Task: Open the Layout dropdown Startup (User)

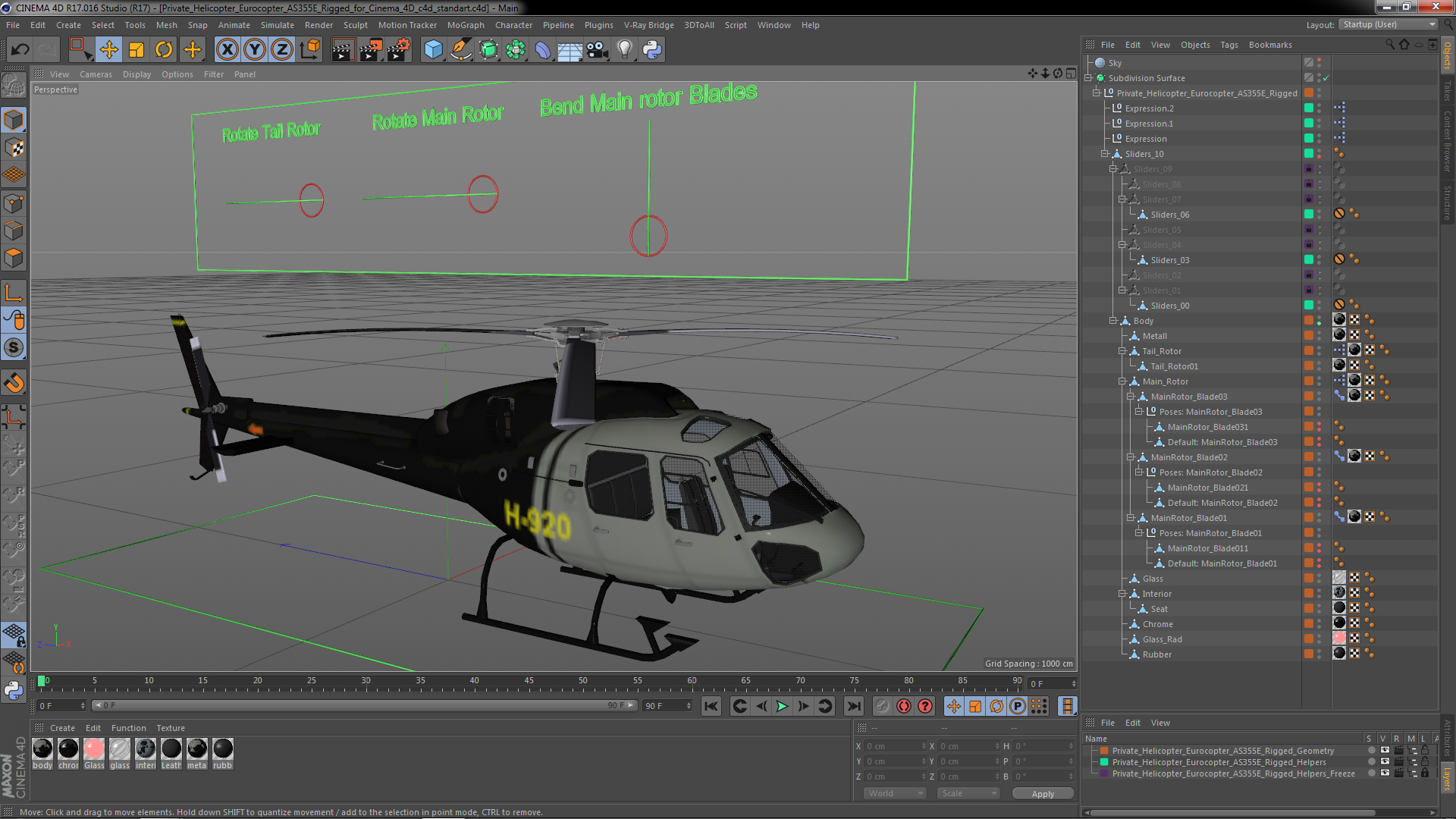Action: click(1389, 24)
